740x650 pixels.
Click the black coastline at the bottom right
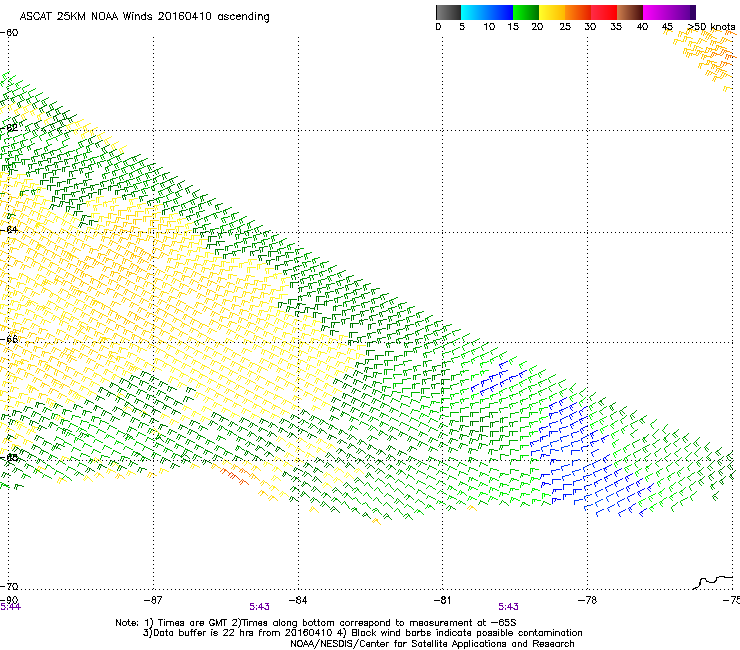click(x=714, y=582)
